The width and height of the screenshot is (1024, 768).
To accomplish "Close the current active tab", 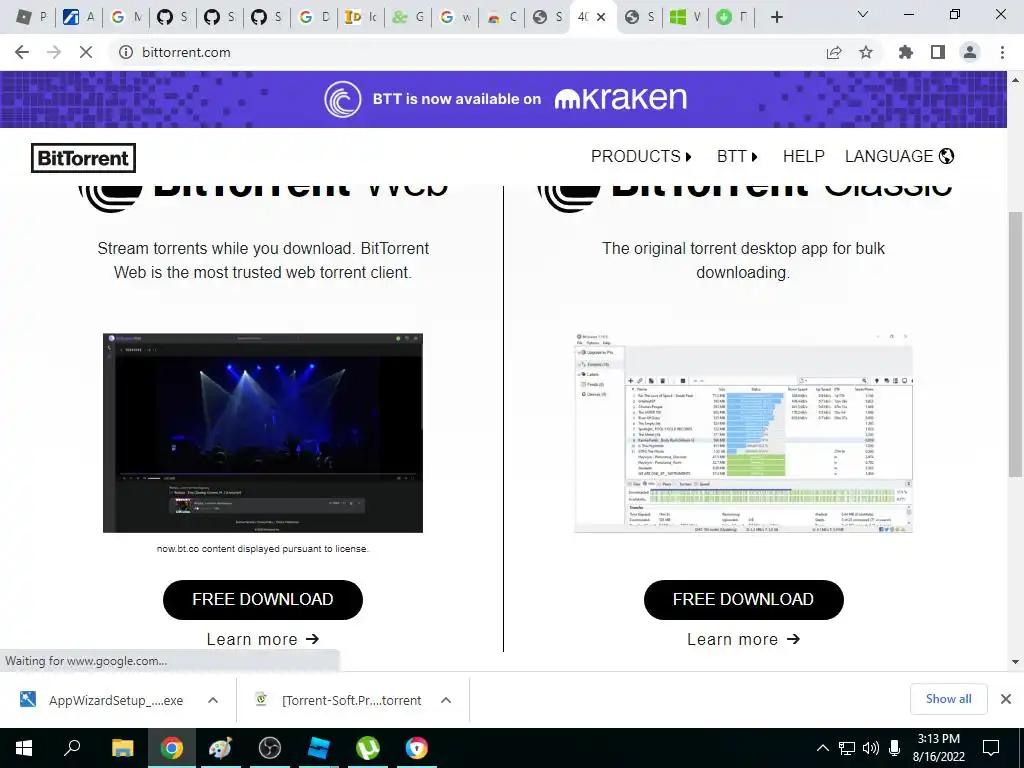I will (601, 17).
